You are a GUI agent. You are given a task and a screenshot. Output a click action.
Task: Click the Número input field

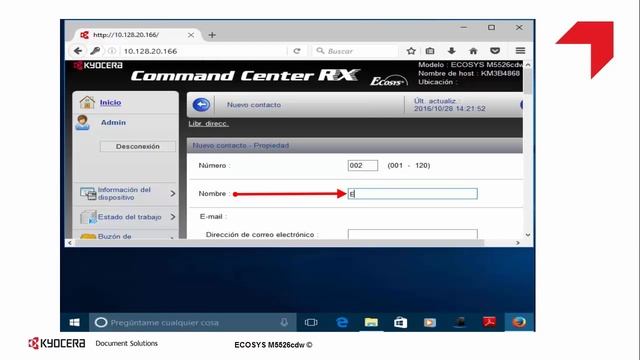click(x=362, y=165)
